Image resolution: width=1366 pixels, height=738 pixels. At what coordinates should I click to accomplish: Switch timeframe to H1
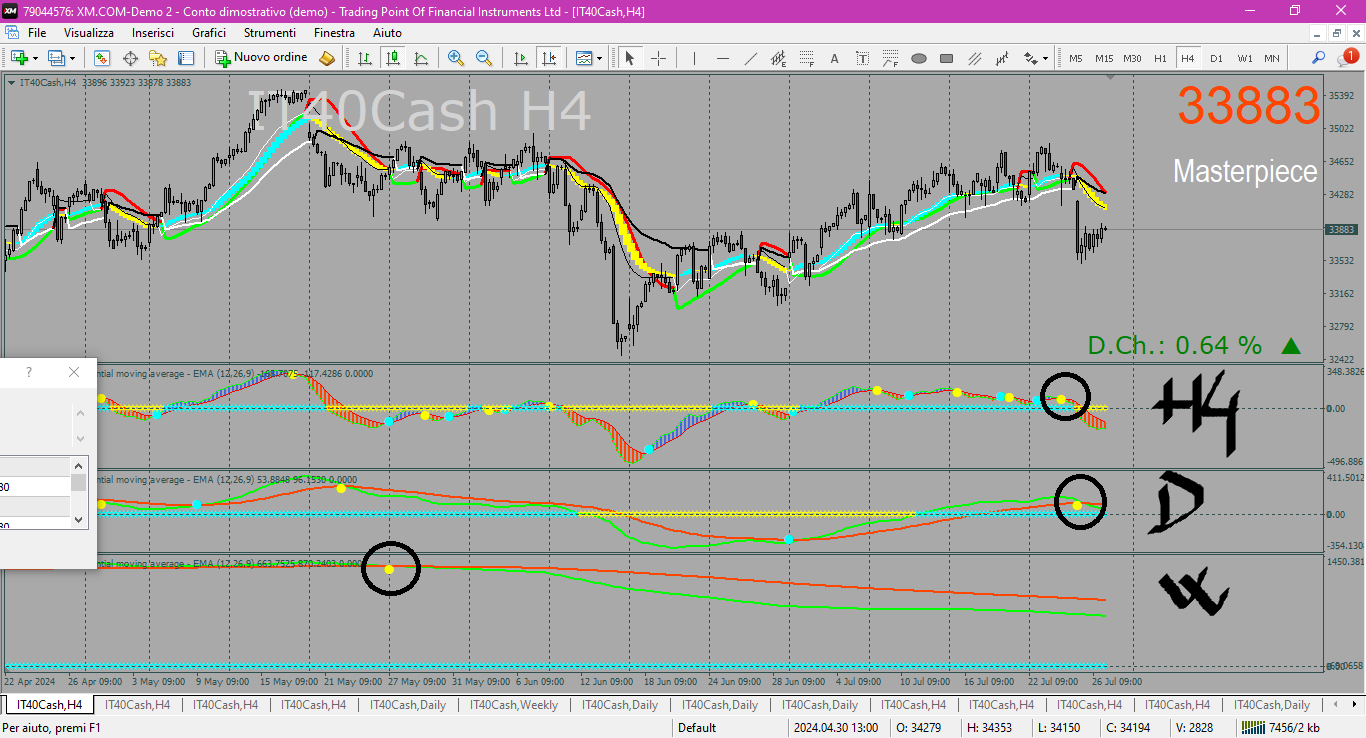click(x=1160, y=58)
